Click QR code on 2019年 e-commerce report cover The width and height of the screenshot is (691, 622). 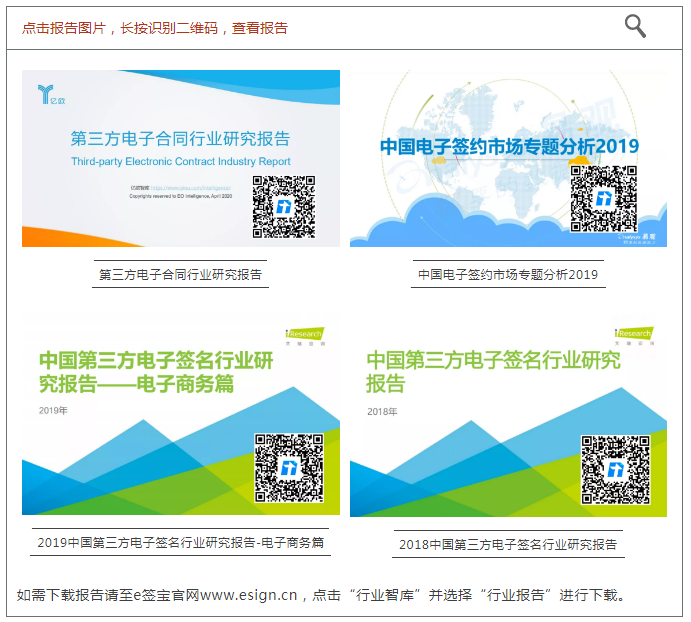[289, 467]
